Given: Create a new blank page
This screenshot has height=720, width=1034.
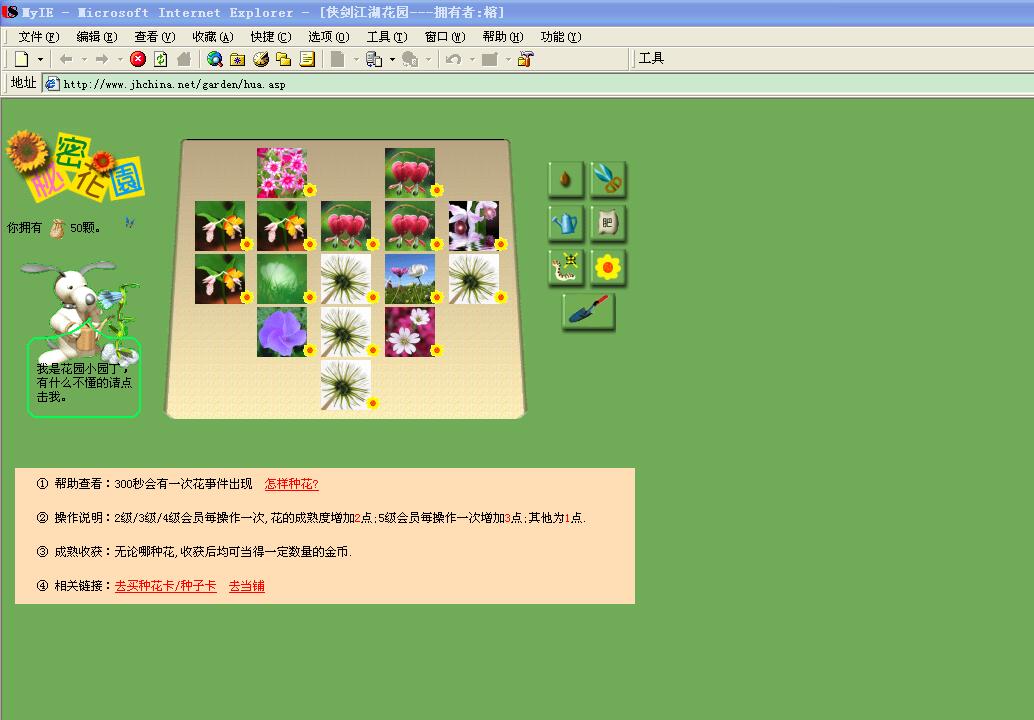Looking at the screenshot, I should coord(22,59).
